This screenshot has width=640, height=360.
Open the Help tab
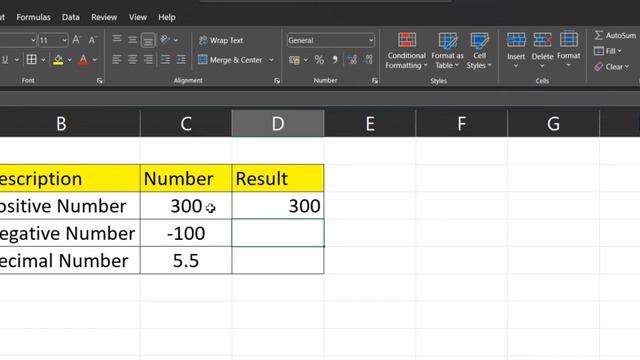(167, 17)
